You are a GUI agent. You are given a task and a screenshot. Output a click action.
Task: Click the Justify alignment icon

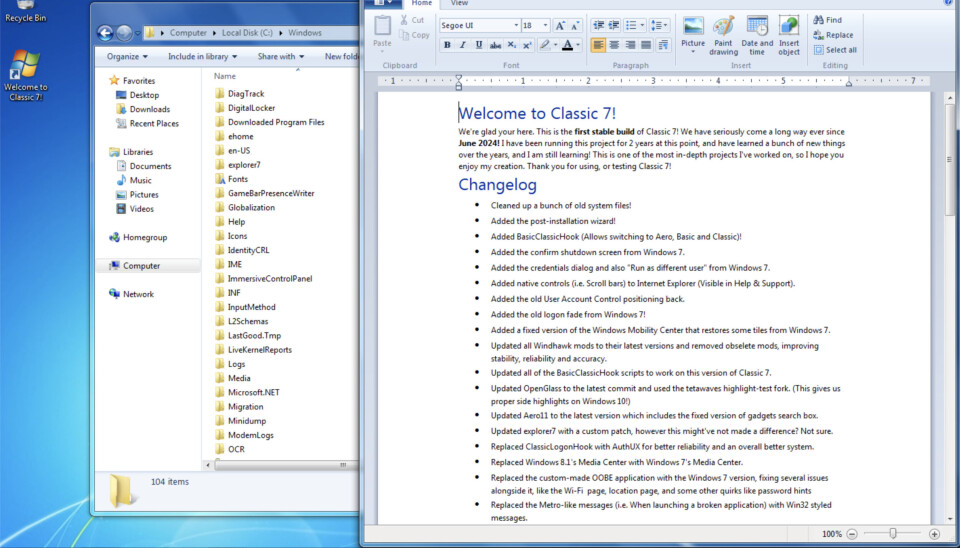point(646,45)
